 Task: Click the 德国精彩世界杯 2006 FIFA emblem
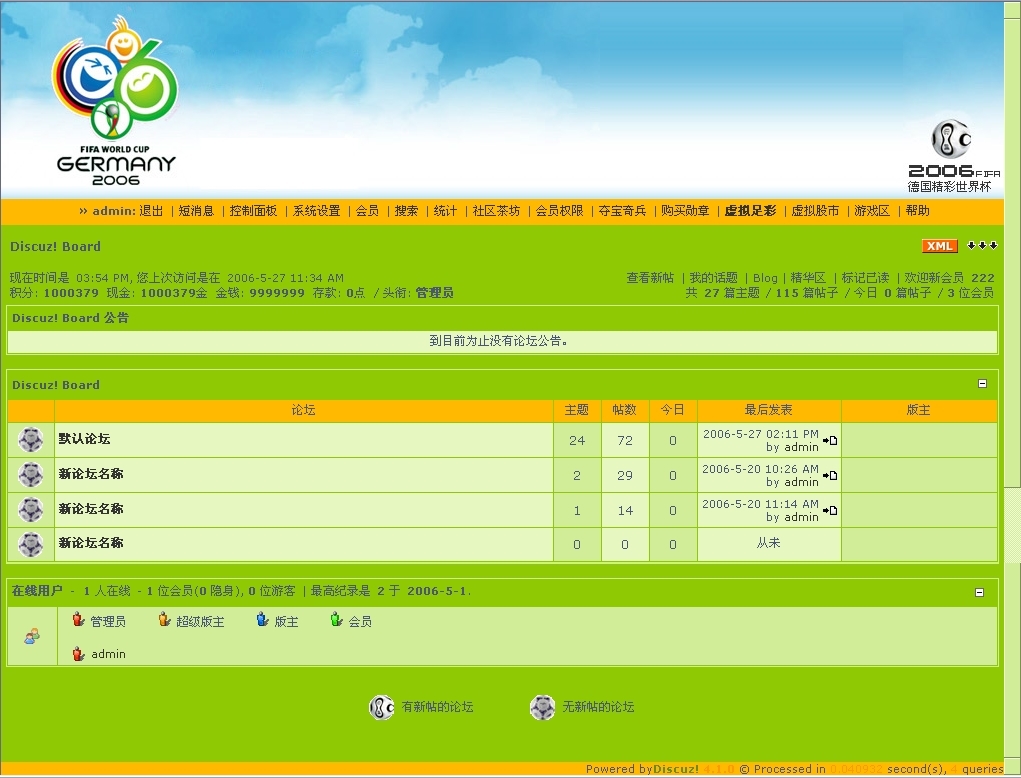(953, 156)
